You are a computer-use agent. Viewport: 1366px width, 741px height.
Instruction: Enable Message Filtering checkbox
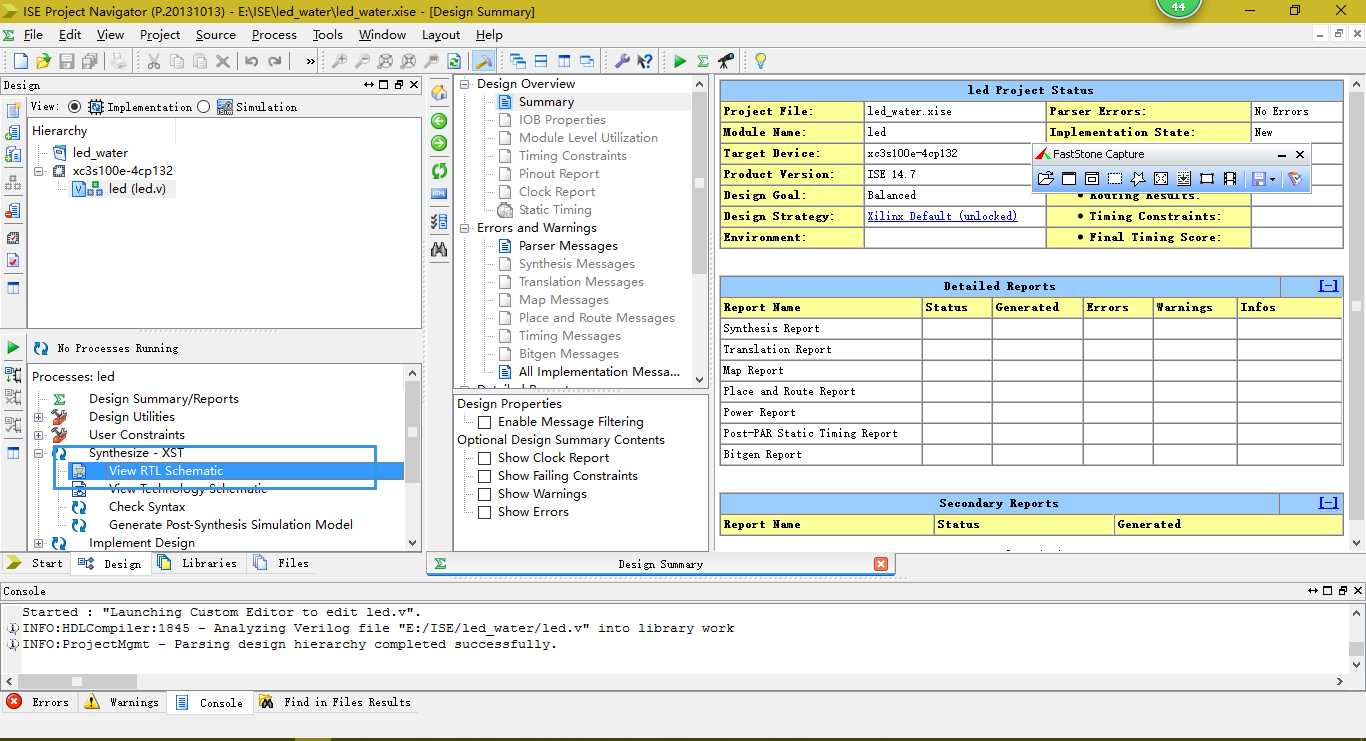[x=484, y=422]
